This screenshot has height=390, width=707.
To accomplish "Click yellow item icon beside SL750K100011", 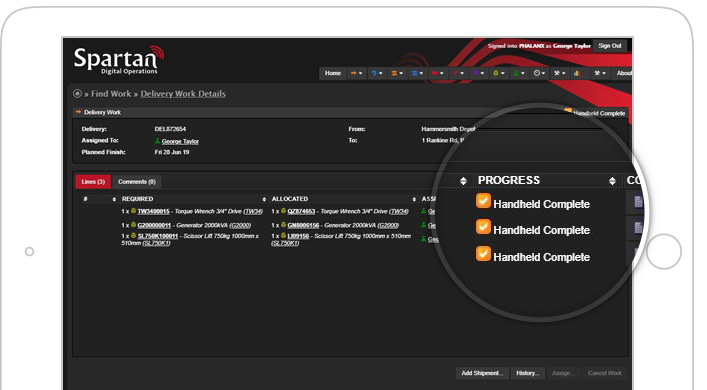I will click(133, 235).
